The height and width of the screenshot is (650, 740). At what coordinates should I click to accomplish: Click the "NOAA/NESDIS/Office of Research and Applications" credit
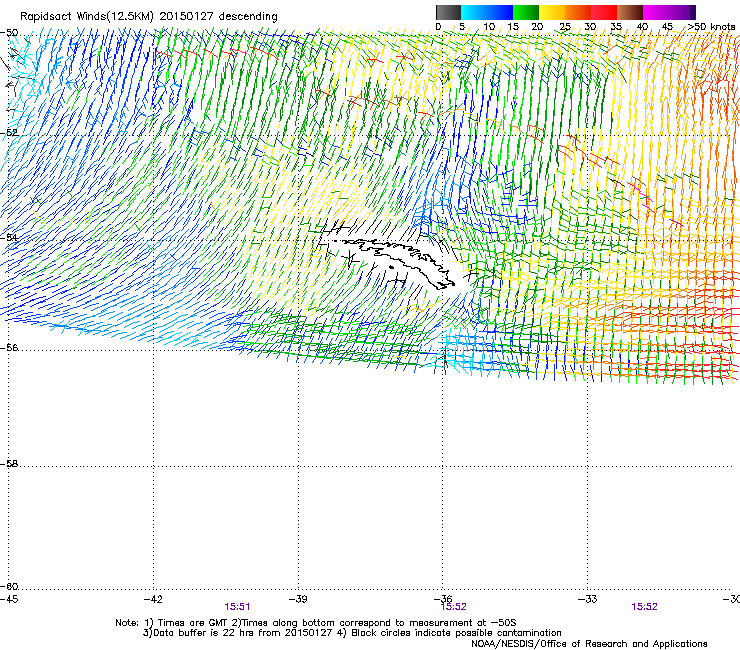tap(589, 644)
